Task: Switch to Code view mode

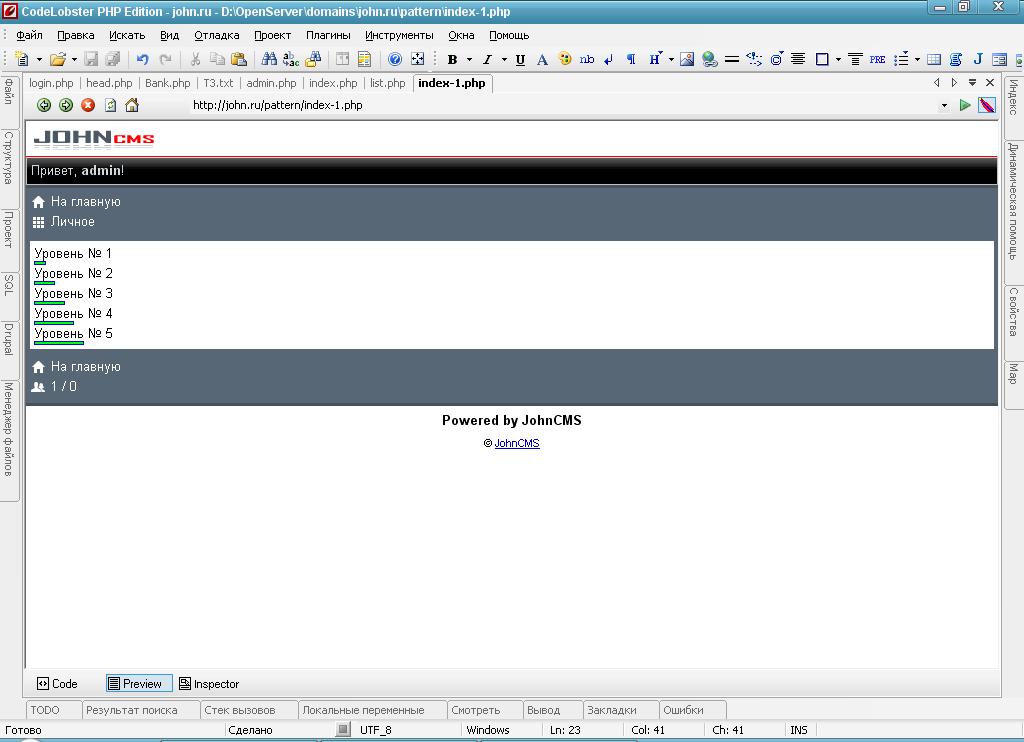Action: pyautogui.click(x=57, y=684)
